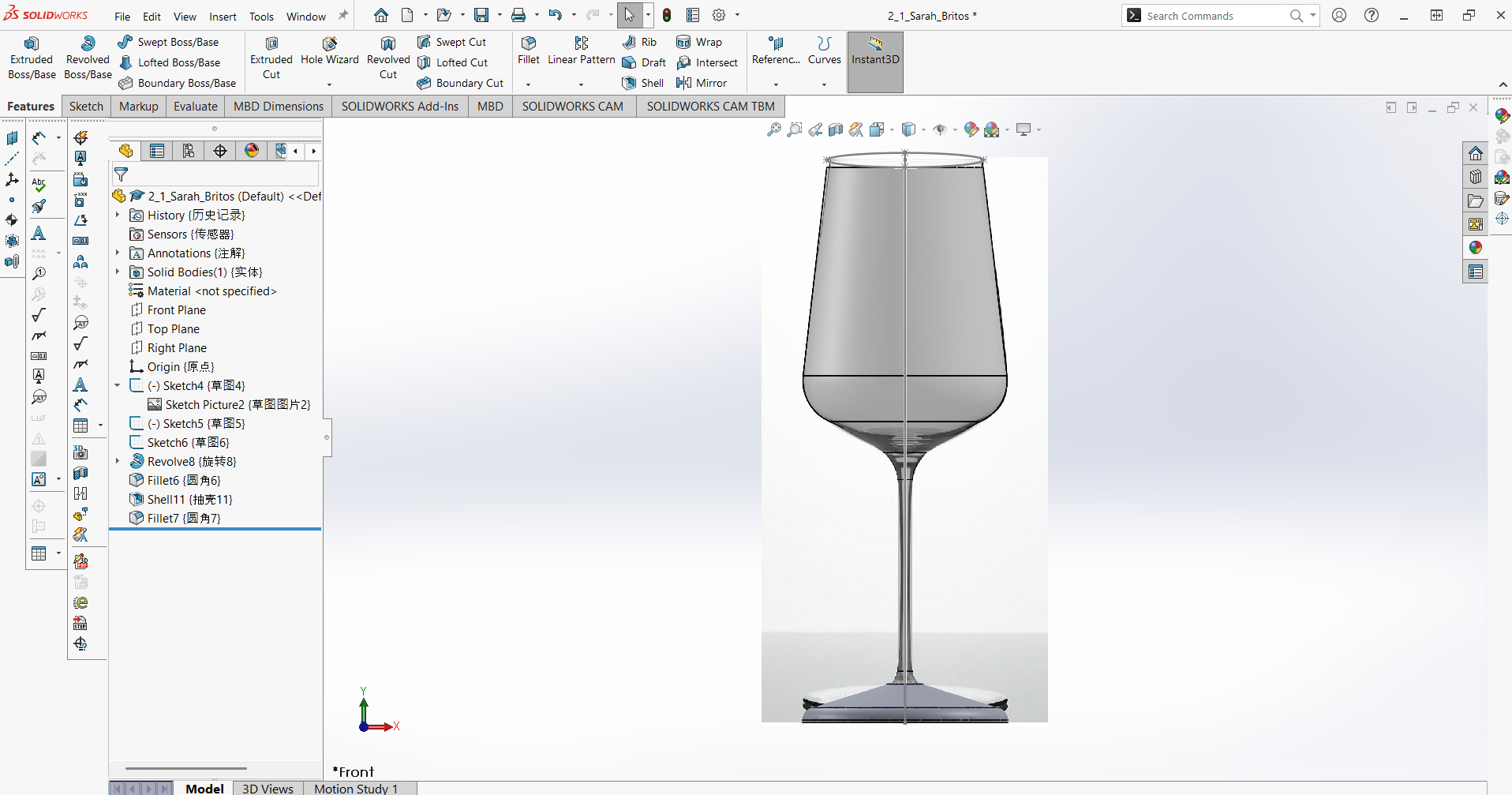This screenshot has width=1512, height=795.
Task: Click the Rib feature tool
Action: click(x=640, y=42)
